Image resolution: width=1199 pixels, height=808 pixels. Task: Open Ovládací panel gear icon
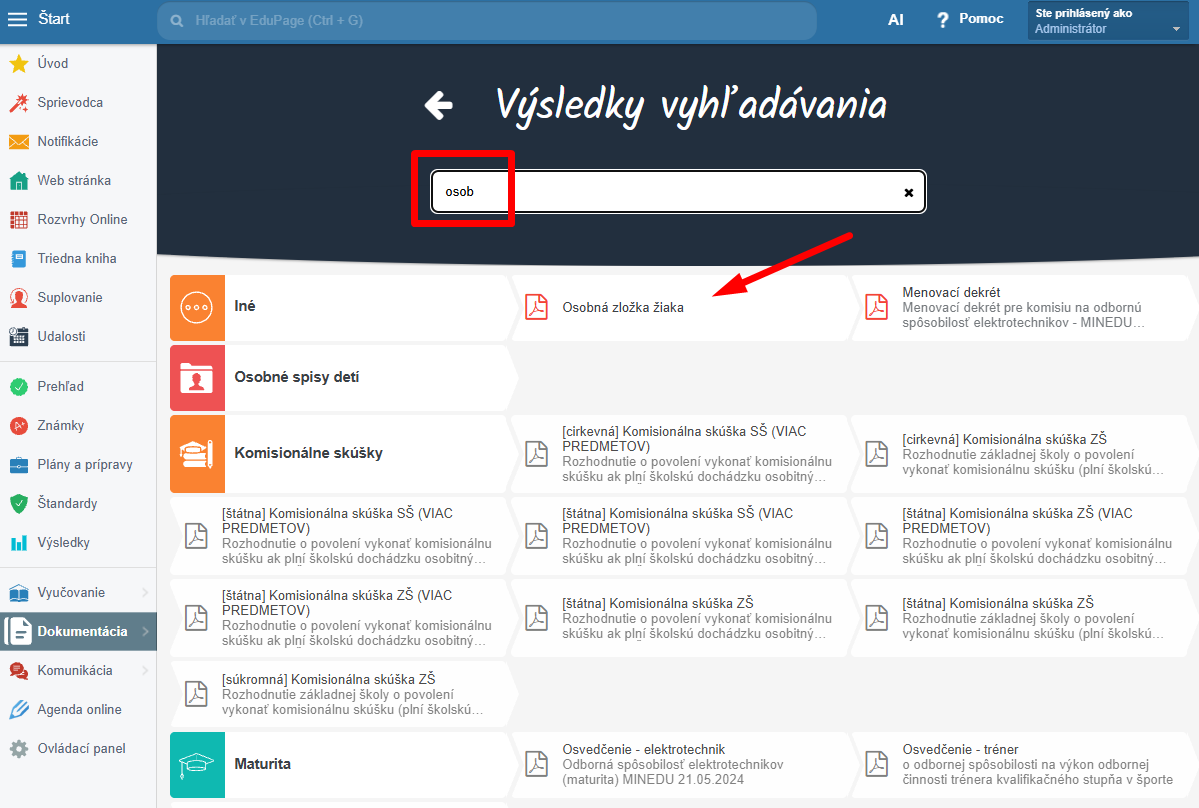(x=19, y=748)
